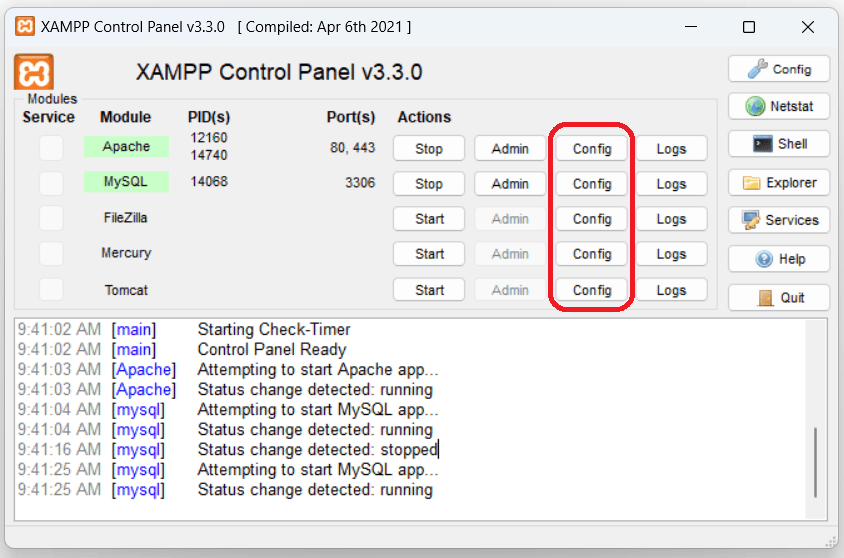
Task: Click the Port(s) column header
Action: tap(351, 117)
